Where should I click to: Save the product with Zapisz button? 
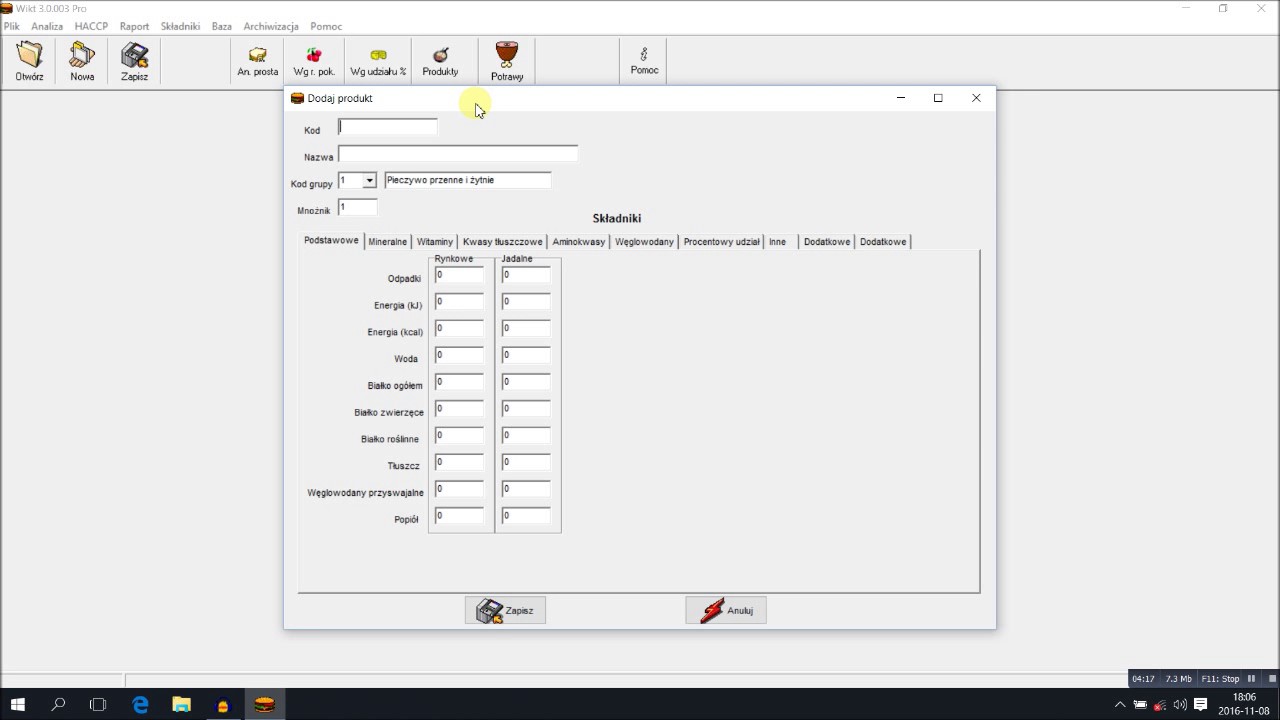coord(505,610)
